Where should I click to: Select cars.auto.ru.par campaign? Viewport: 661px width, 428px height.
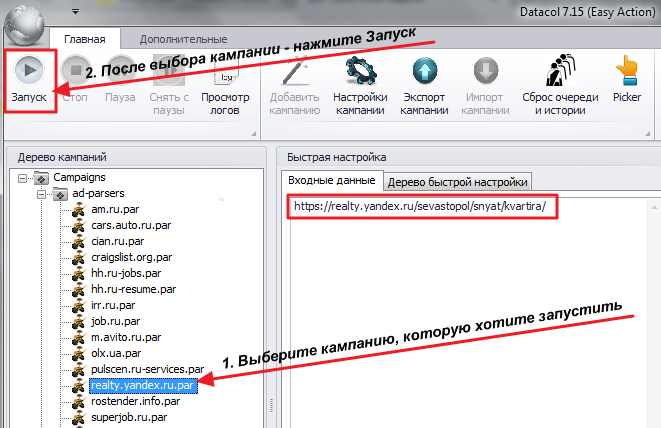point(131,225)
